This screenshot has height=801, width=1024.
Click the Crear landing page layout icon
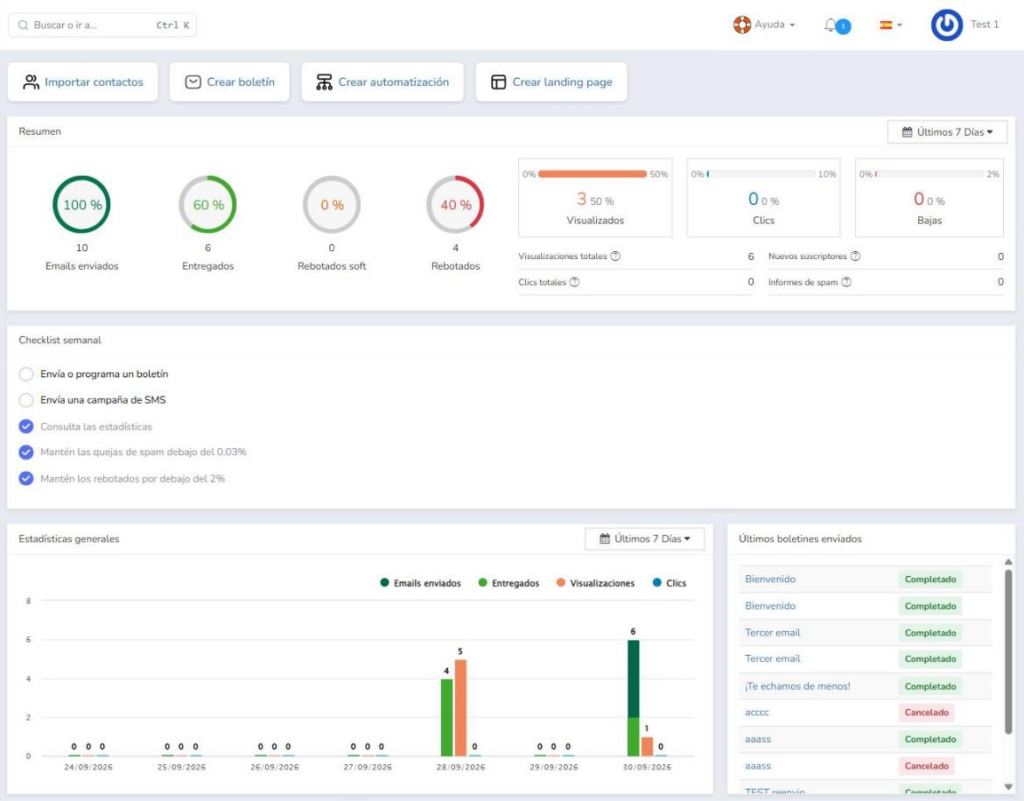click(x=498, y=82)
